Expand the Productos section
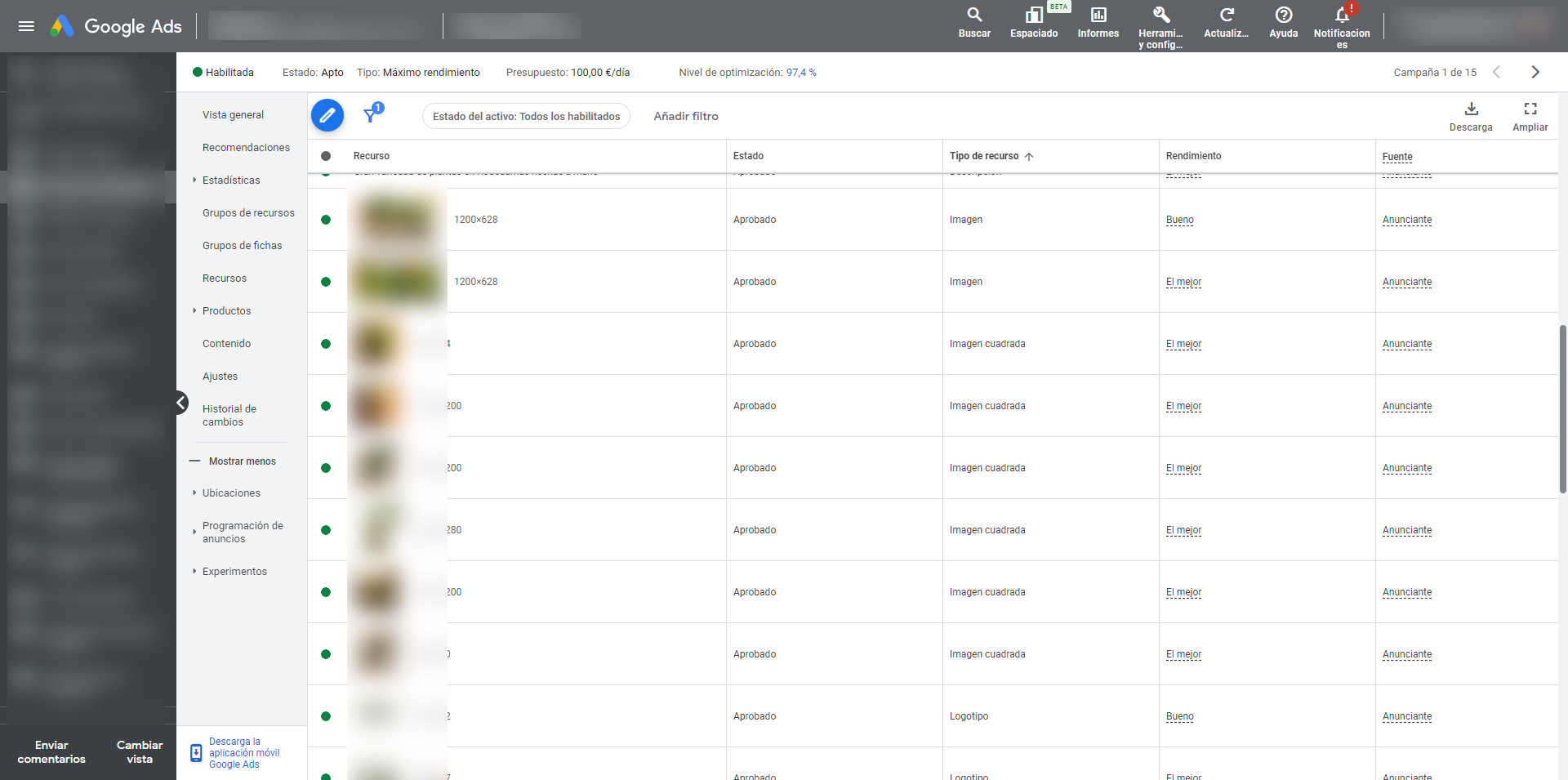The width and height of the screenshot is (1568, 780). [194, 310]
